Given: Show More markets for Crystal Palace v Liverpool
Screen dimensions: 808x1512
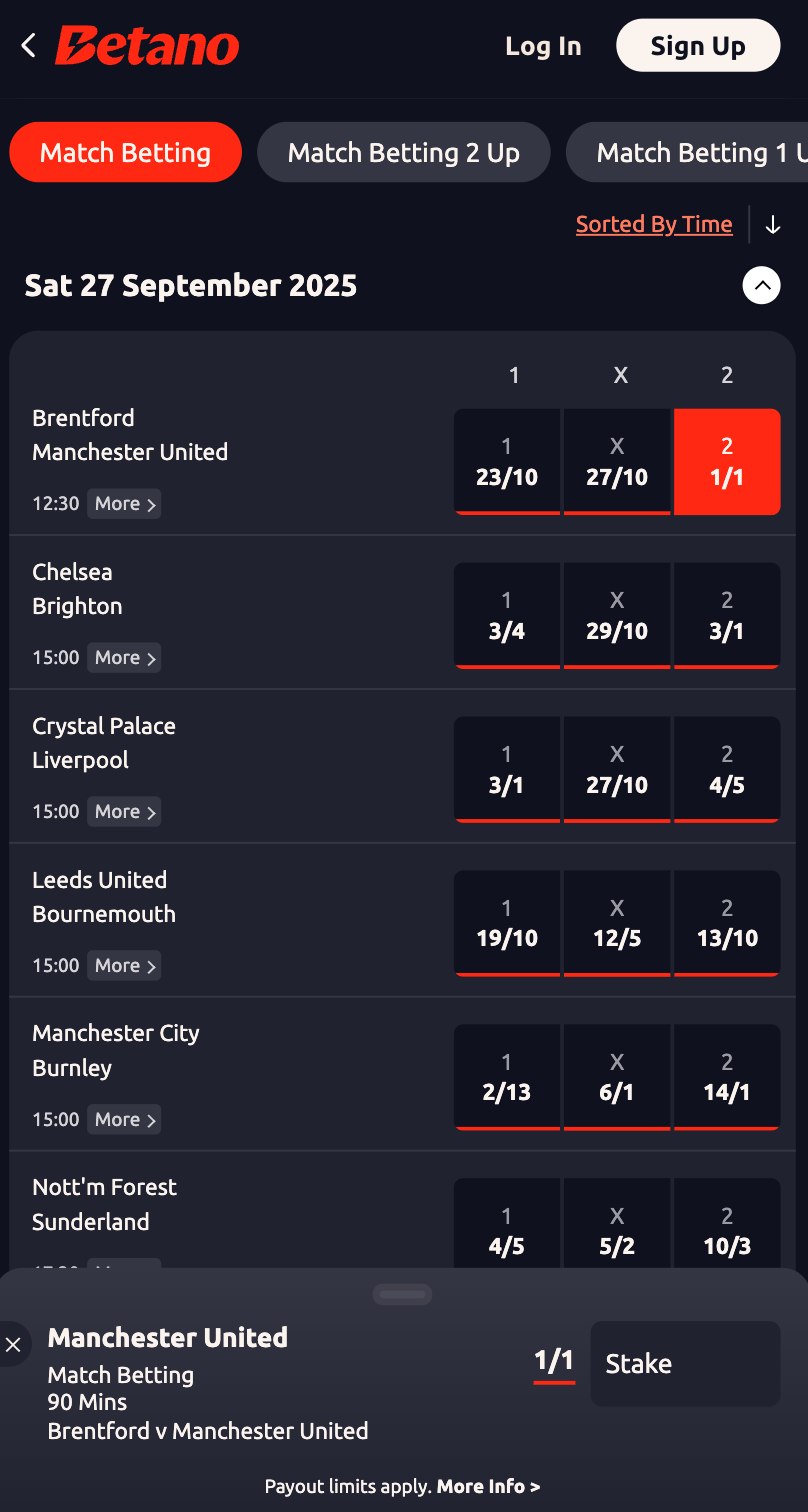Looking at the screenshot, I should coord(124,811).
